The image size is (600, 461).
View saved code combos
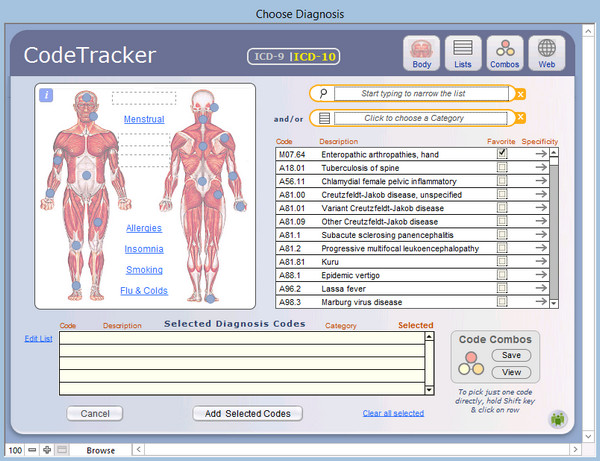[511, 372]
